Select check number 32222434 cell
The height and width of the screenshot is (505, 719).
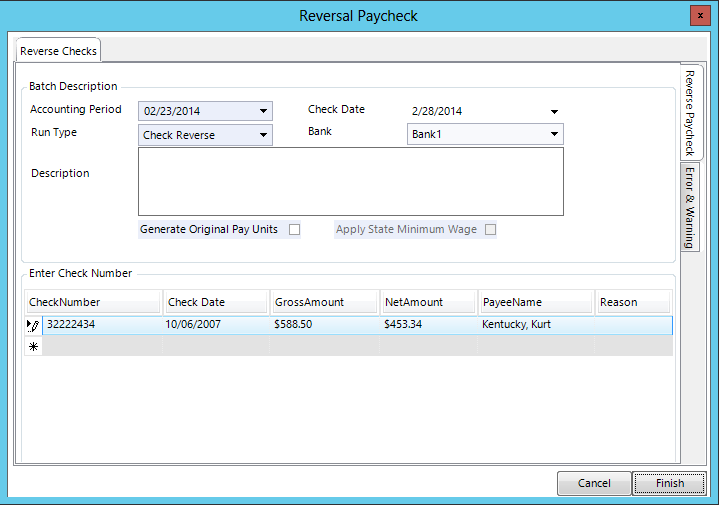coord(102,325)
